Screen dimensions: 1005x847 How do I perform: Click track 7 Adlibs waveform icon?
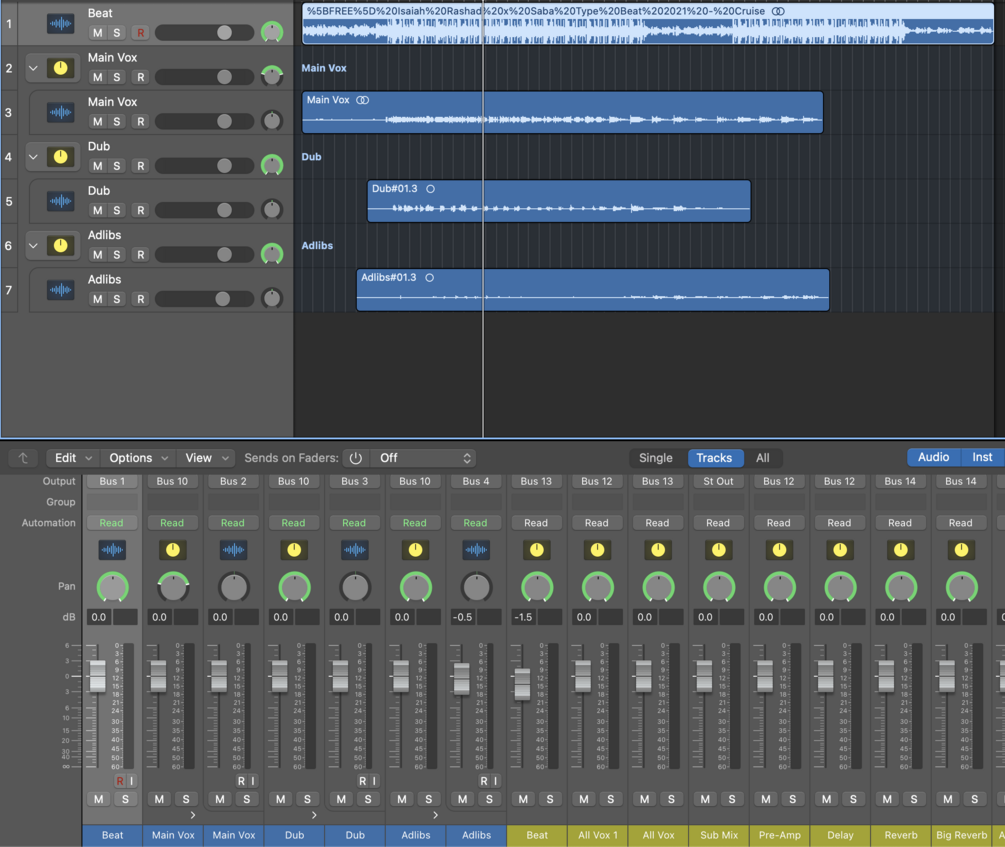pos(60,290)
